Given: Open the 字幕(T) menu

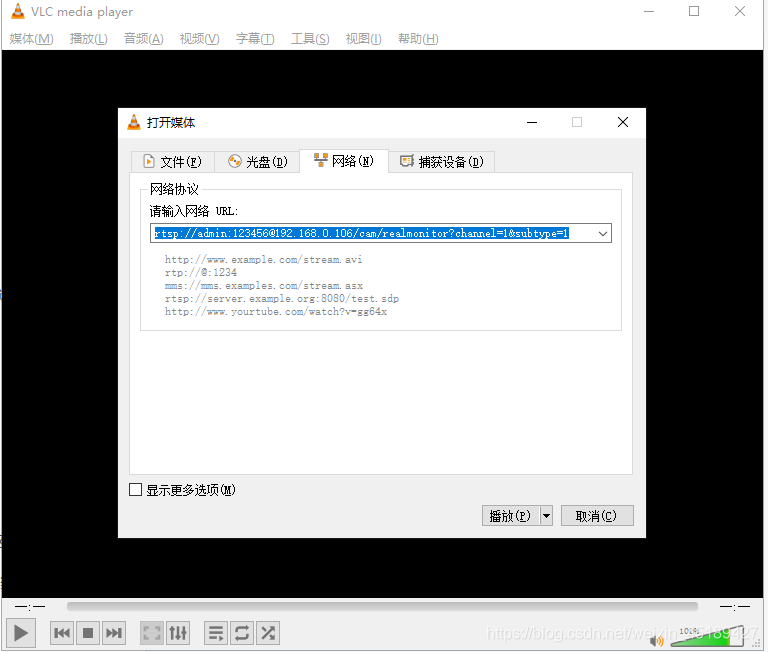Looking at the screenshot, I should point(255,38).
